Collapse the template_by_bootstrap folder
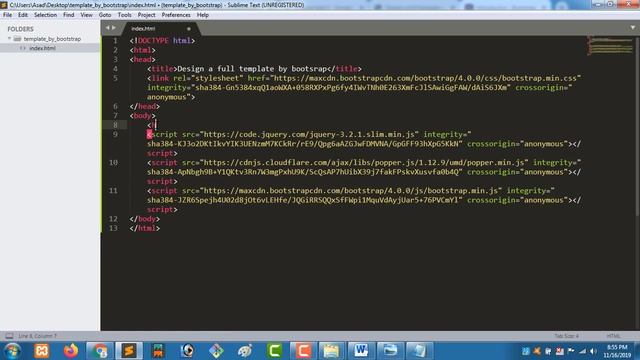This screenshot has width=640, height=360. coord(10,39)
